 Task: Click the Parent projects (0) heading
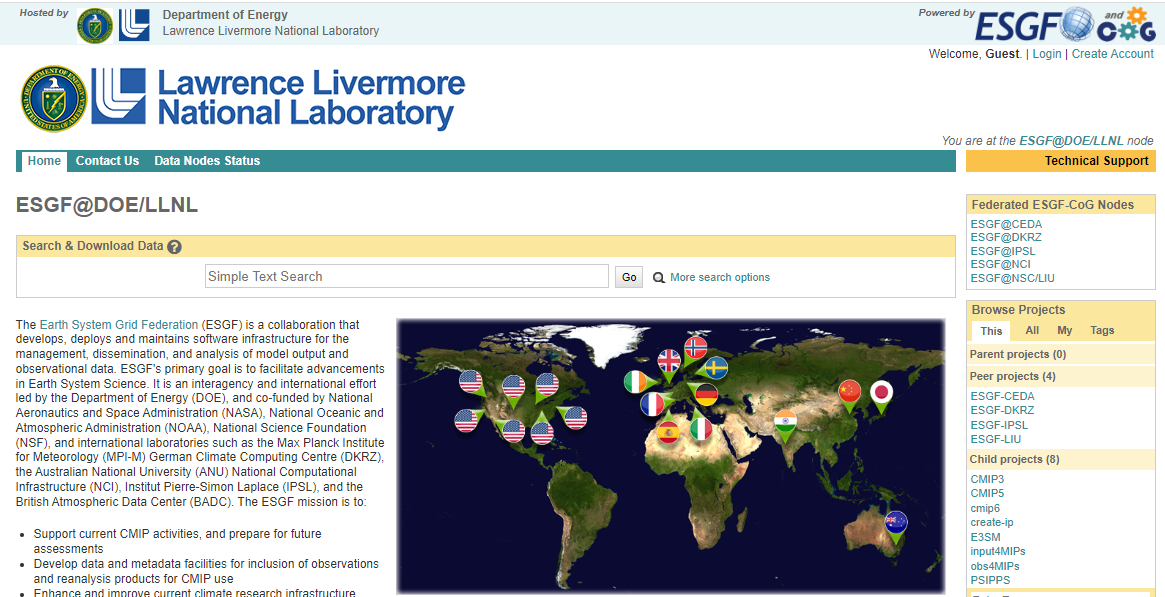click(1018, 355)
